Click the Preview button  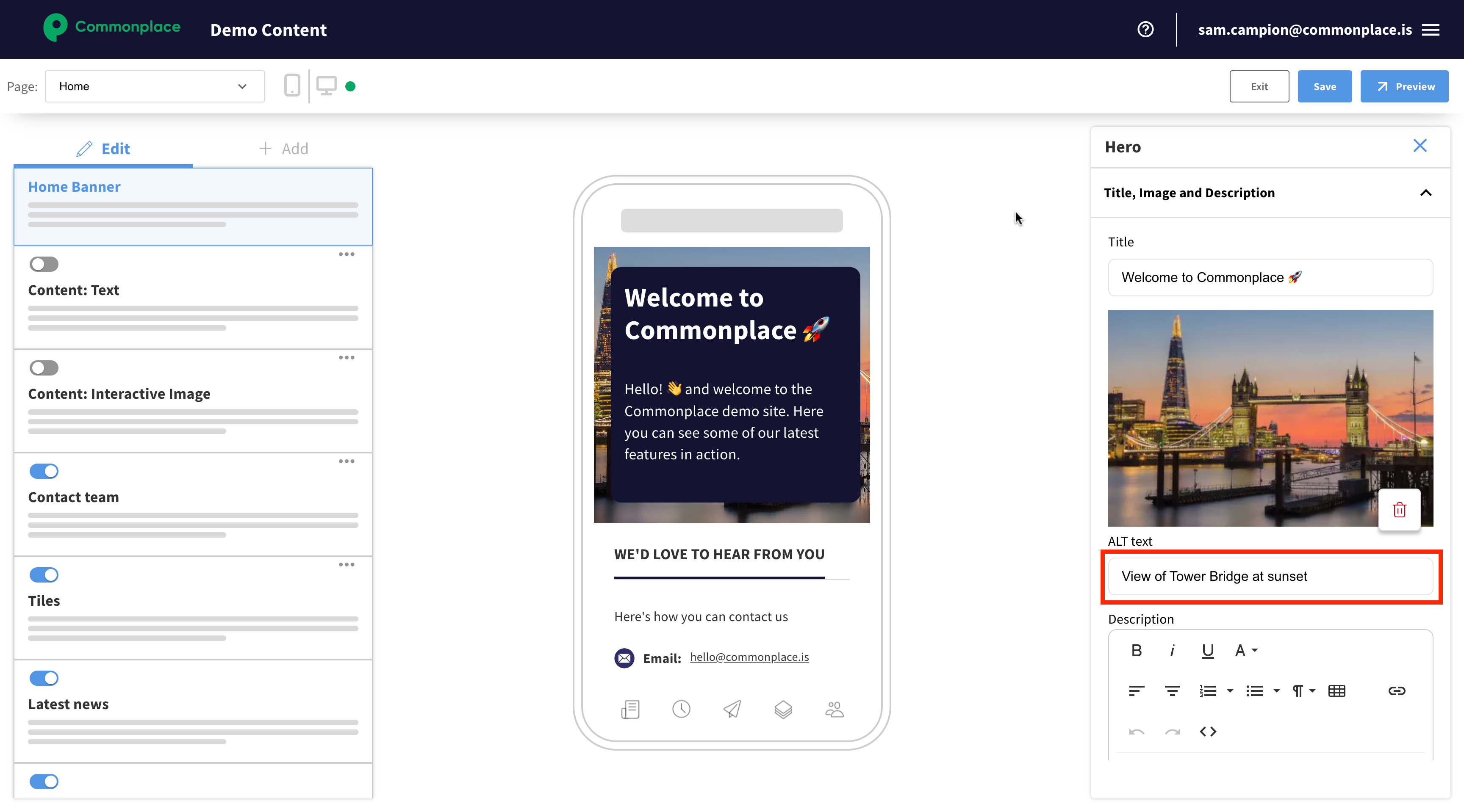point(1404,86)
